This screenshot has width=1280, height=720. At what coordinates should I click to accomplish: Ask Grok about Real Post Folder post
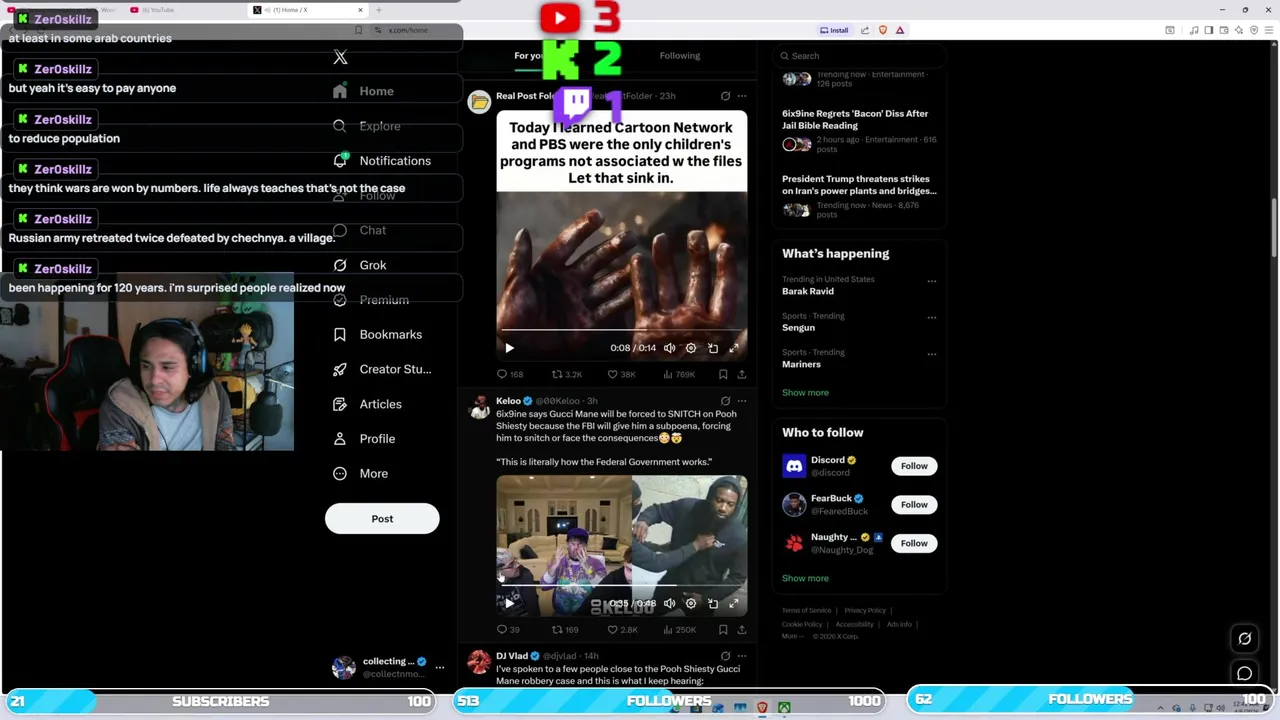click(x=725, y=96)
